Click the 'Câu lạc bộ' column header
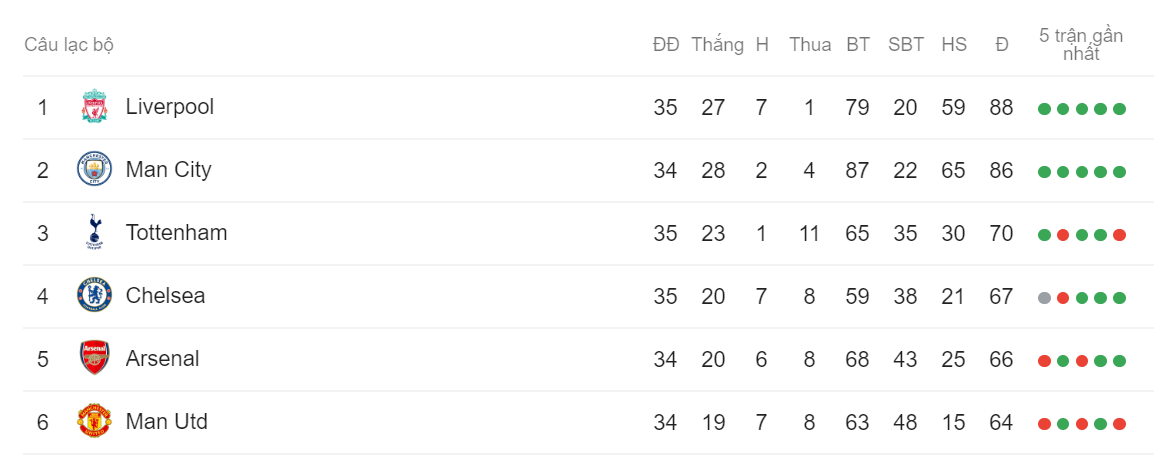Screen dimensions: 1154x458 pos(69,45)
